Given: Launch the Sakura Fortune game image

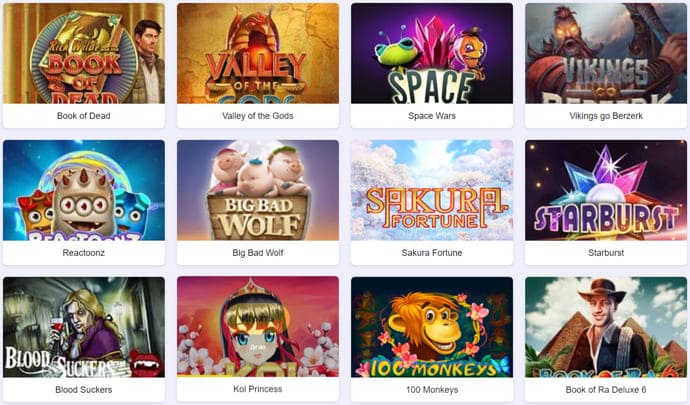Looking at the screenshot, I should [x=432, y=190].
